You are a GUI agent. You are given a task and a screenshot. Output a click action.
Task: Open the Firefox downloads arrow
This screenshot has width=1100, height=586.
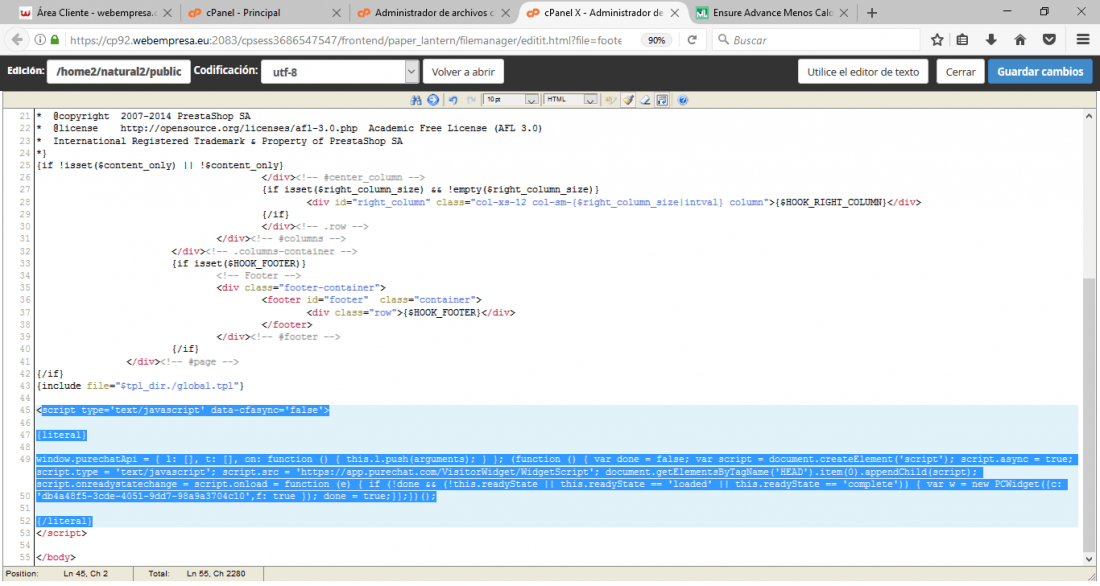tap(991, 40)
